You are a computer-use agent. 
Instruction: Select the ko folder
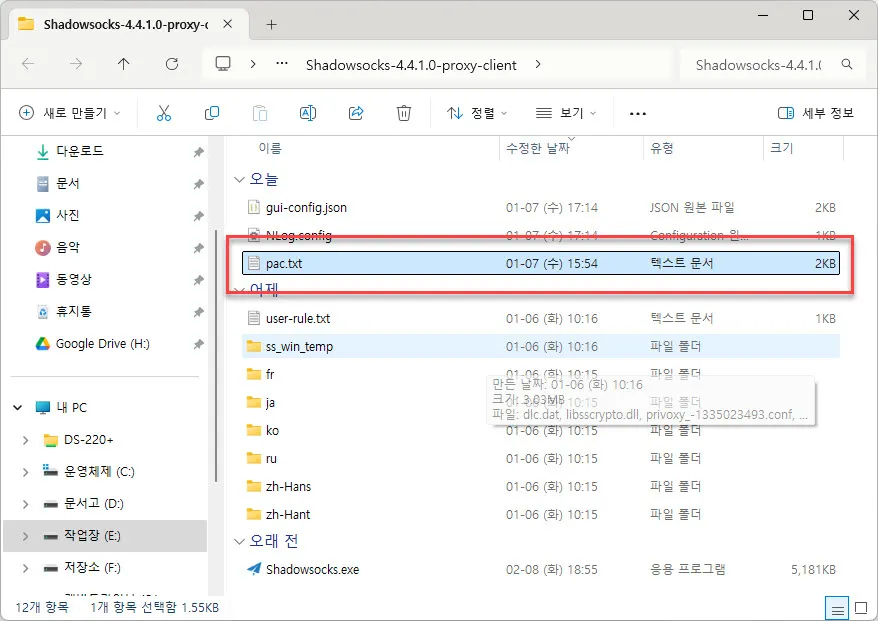coord(272,431)
